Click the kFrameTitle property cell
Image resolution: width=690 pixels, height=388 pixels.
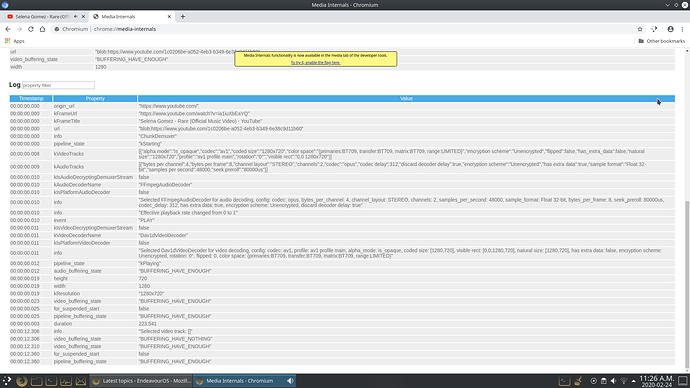tap(95, 121)
